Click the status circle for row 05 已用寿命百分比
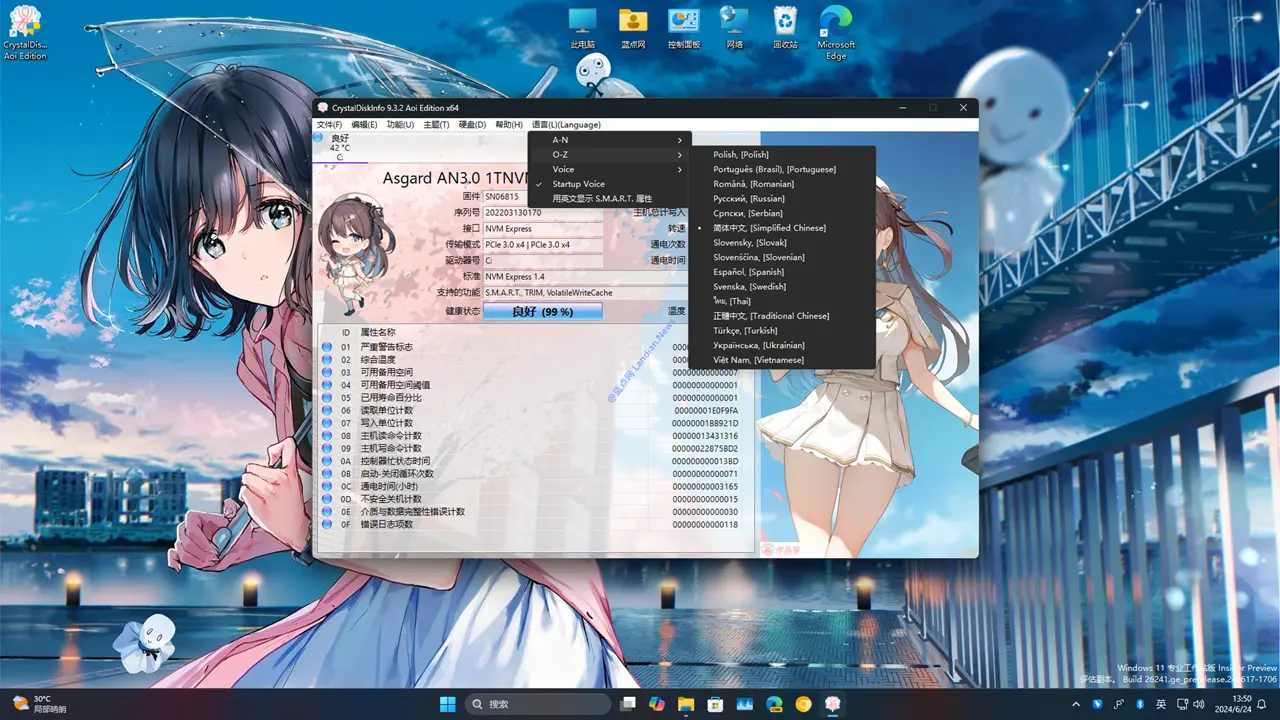This screenshot has width=1280, height=720. [x=326, y=398]
